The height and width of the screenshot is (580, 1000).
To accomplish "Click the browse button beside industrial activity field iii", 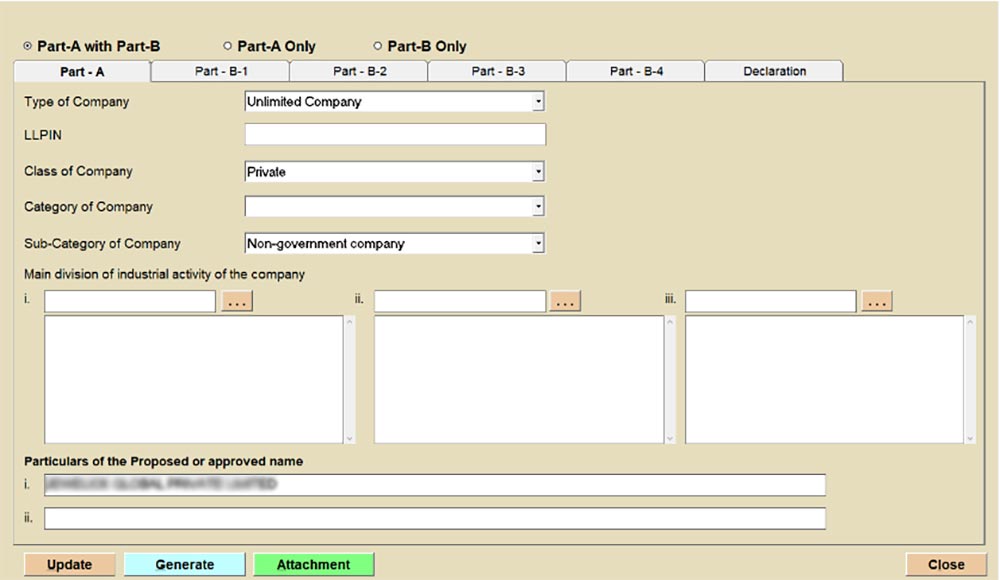I will 876,301.
